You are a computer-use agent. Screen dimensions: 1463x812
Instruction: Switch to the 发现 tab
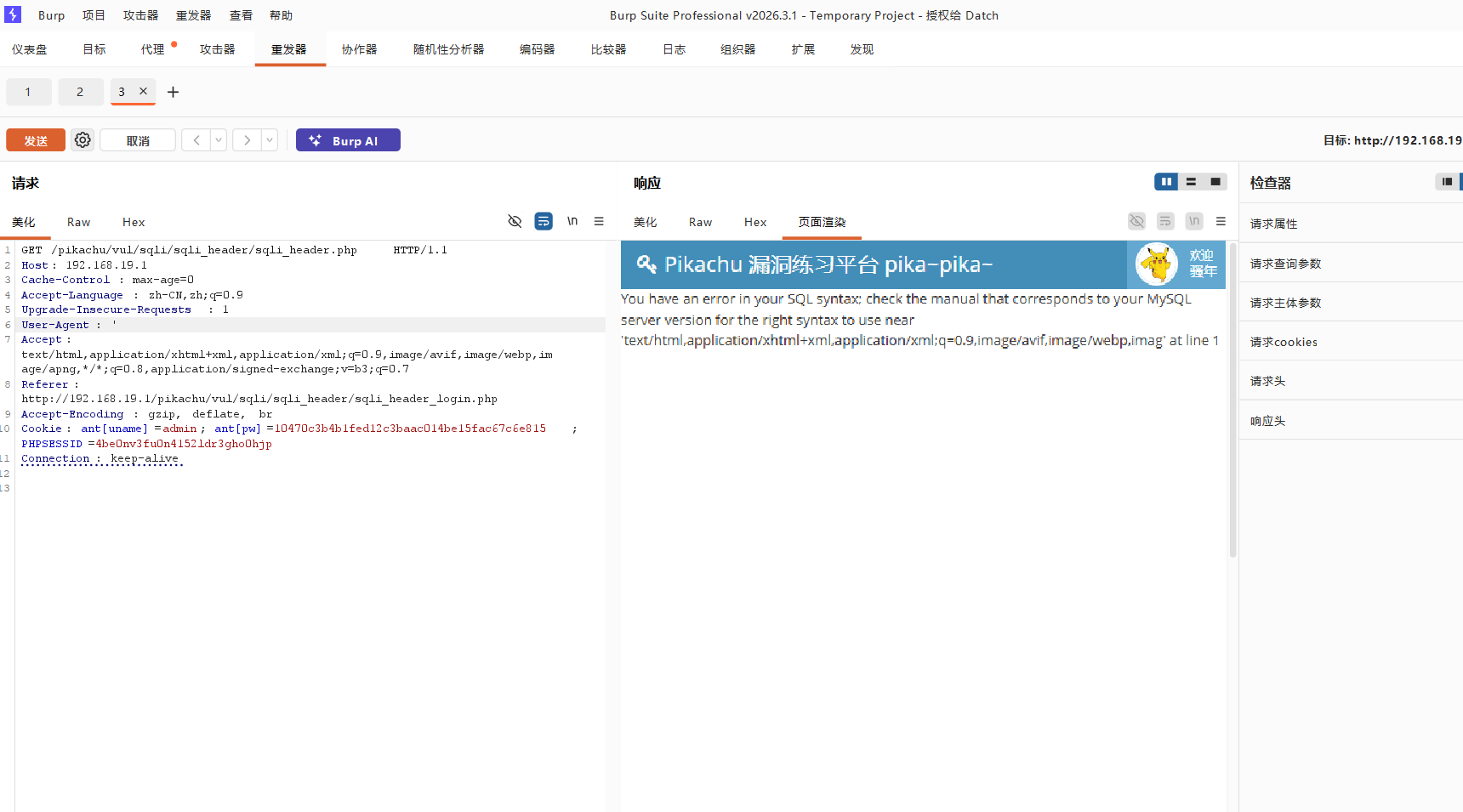(x=862, y=49)
